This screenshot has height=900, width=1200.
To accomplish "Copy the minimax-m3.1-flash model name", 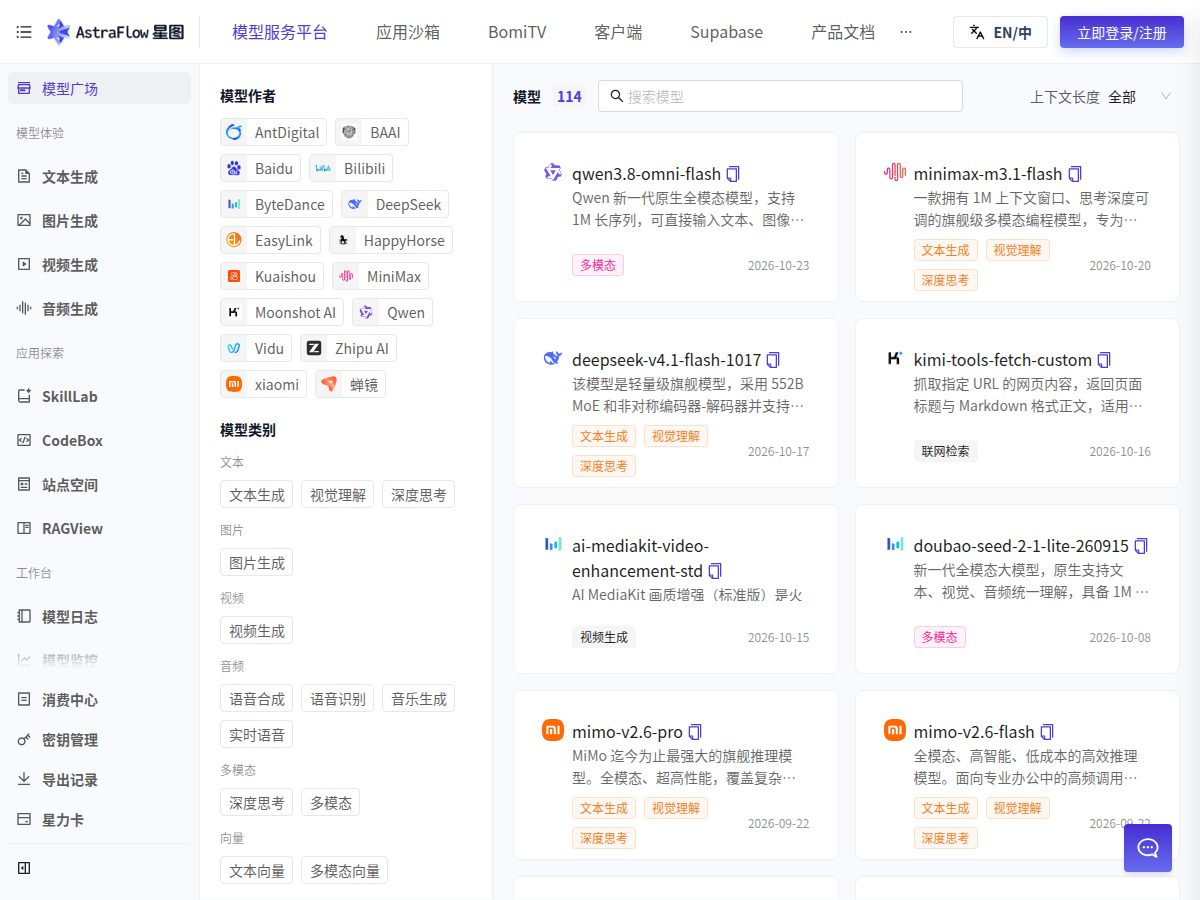I will click(1075, 174).
